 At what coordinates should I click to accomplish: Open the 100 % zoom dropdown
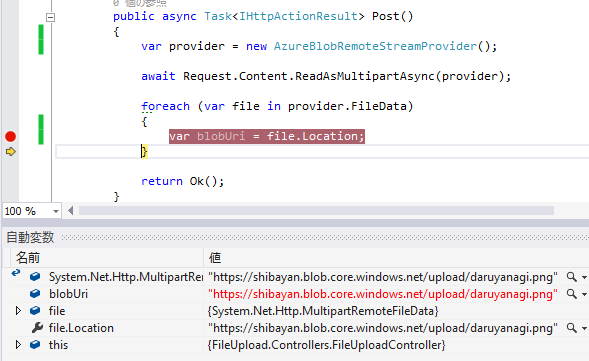tap(56, 211)
